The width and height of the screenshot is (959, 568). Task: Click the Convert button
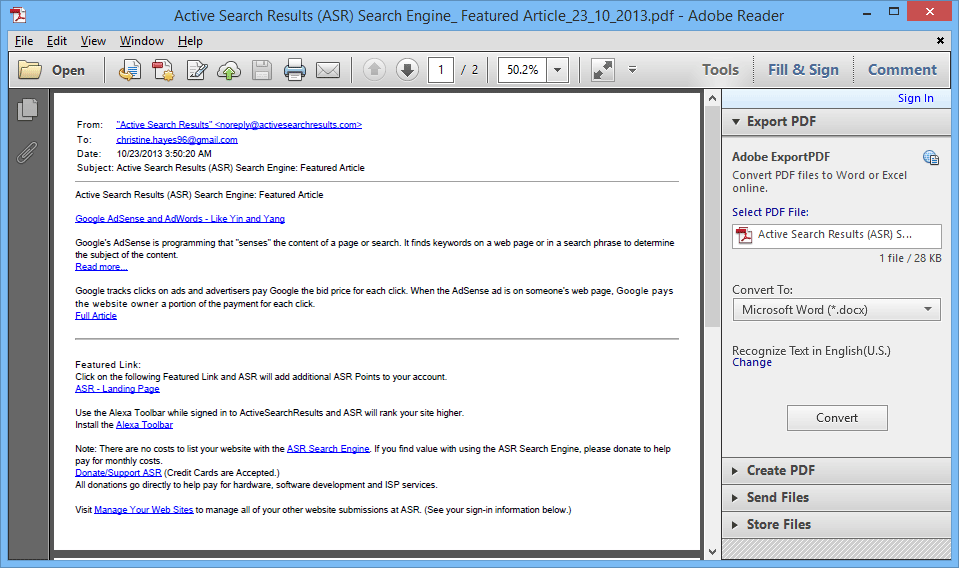click(837, 418)
